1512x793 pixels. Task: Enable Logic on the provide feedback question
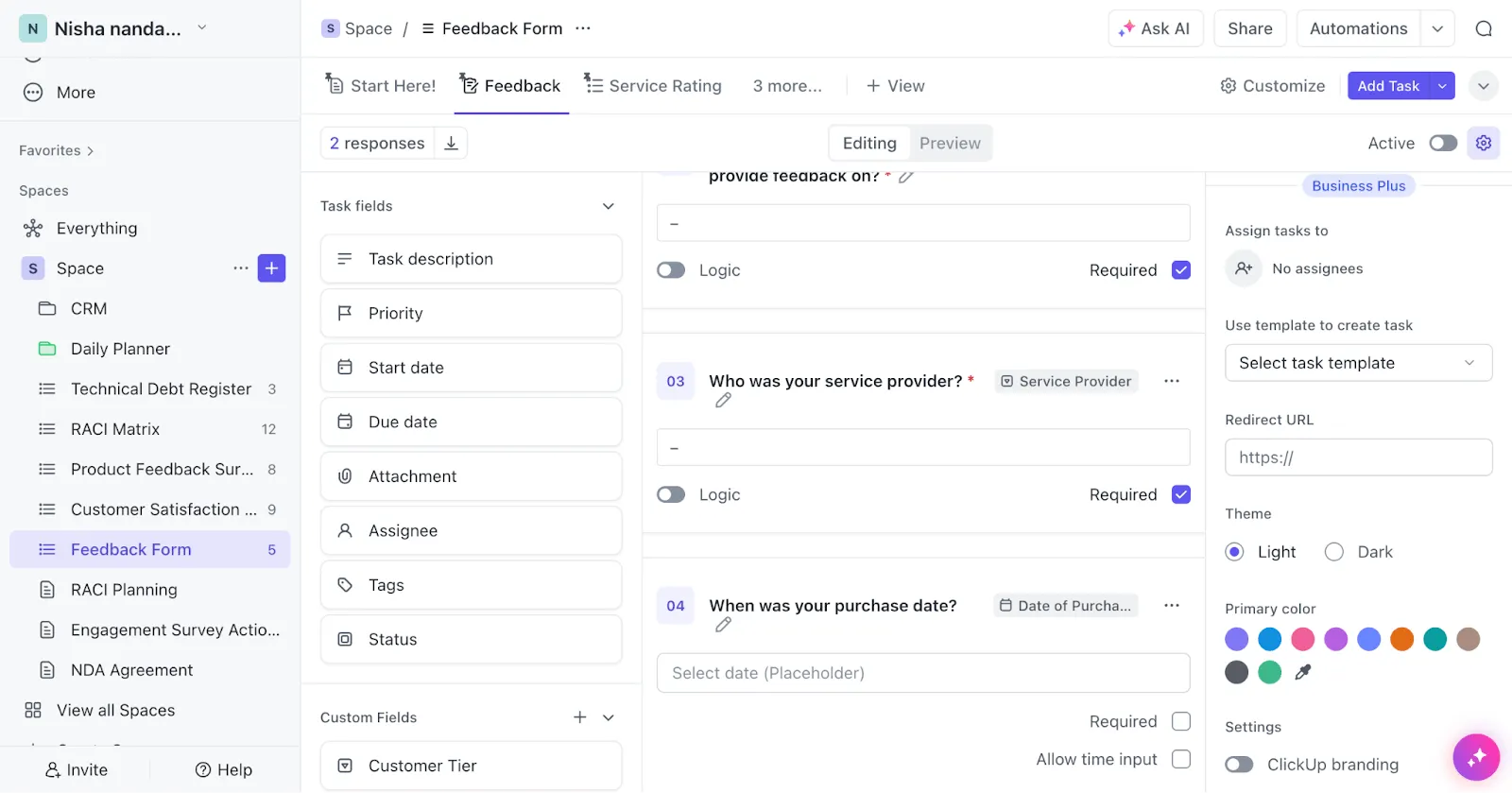point(671,270)
